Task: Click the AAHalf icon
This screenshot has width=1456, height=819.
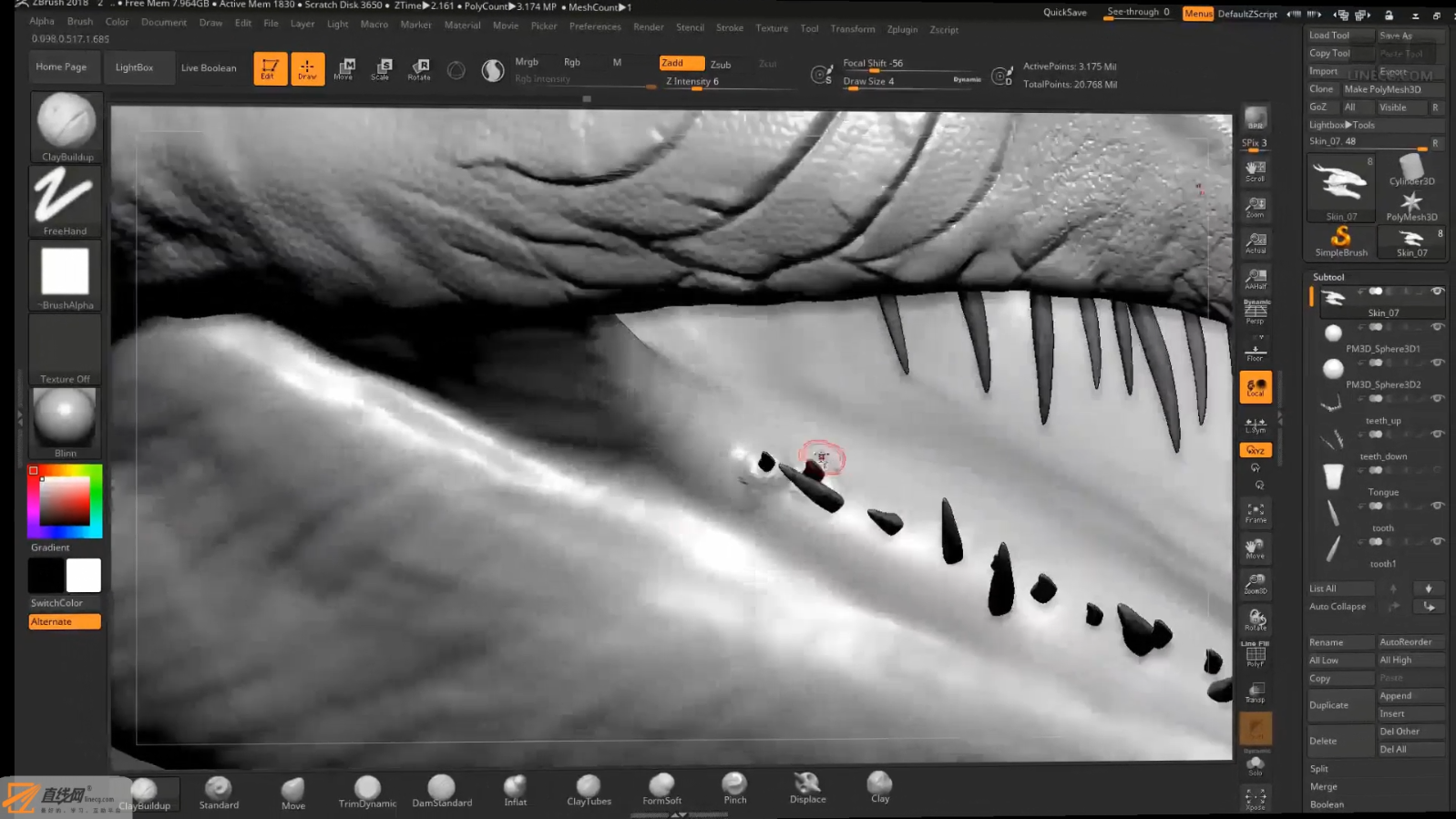Action: pos(1256,279)
